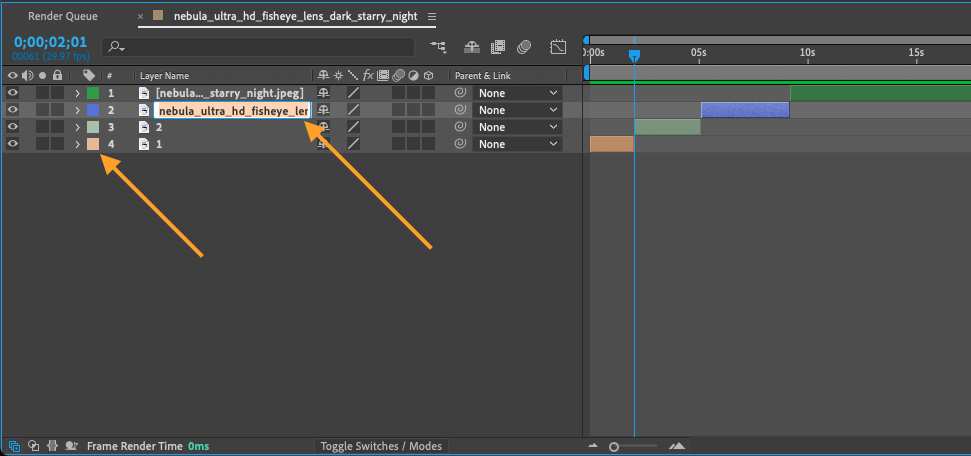
Task: Select the blue layer 2 bar in the timeline
Action: [745, 110]
